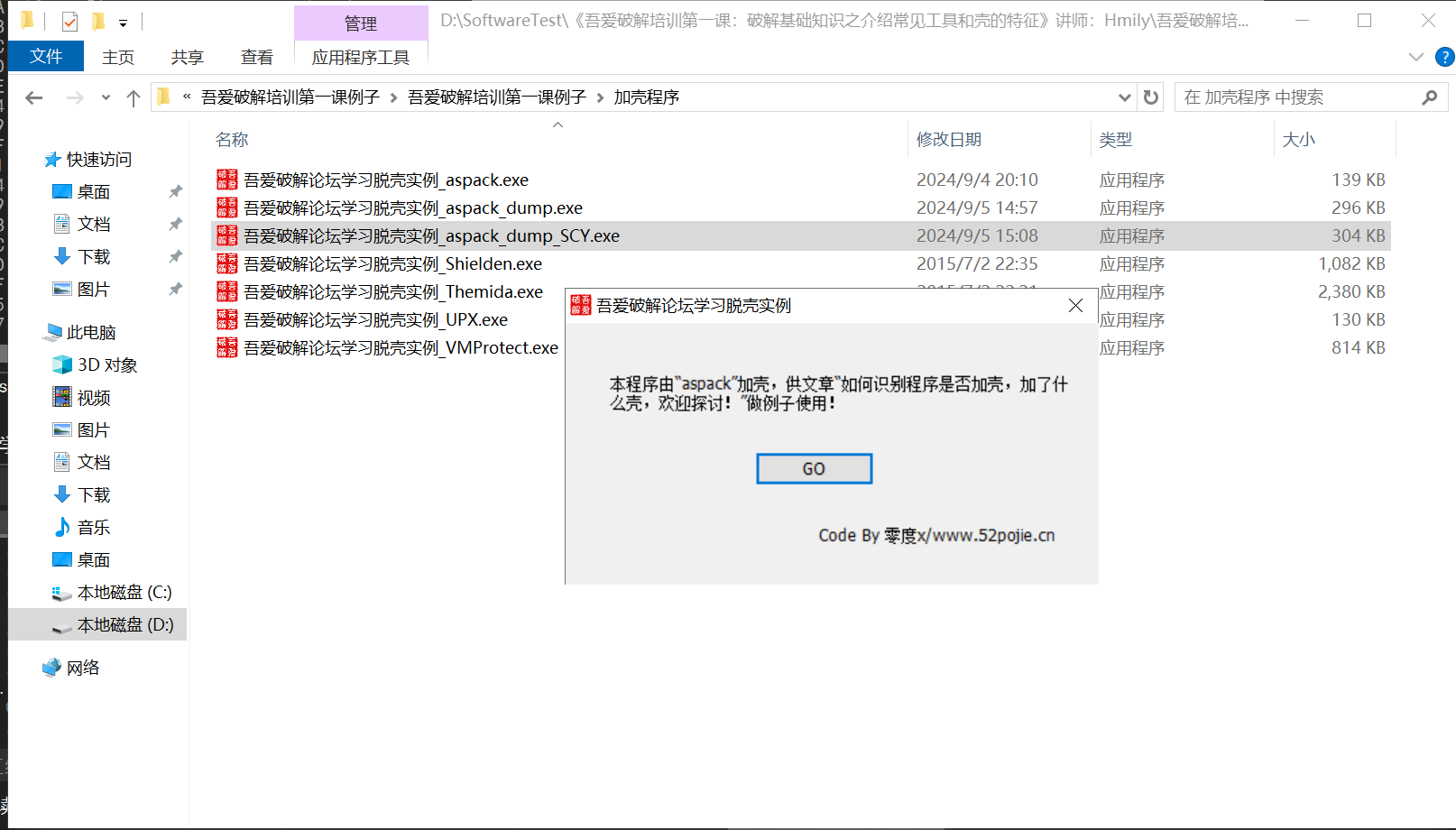Open the recent locations dropdown arrow
The width and height of the screenshot is (1456, 830).
click(106, 97)
